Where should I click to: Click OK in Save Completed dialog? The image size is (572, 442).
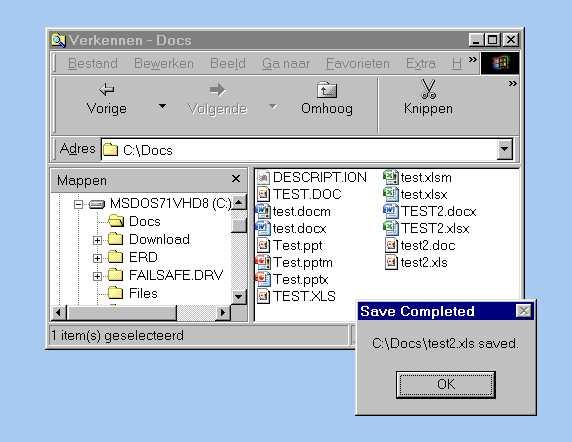(x=445, y=385)
